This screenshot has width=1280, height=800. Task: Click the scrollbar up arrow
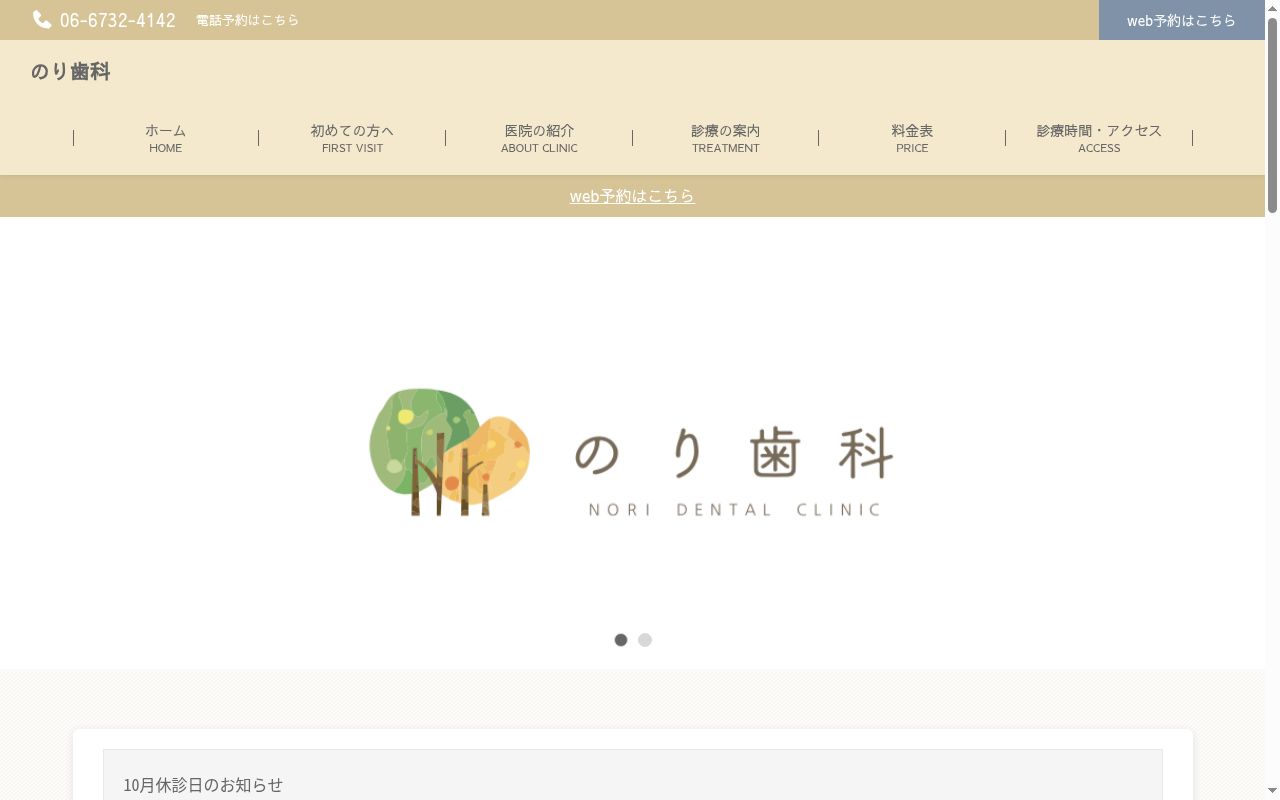click(1272, 7)
